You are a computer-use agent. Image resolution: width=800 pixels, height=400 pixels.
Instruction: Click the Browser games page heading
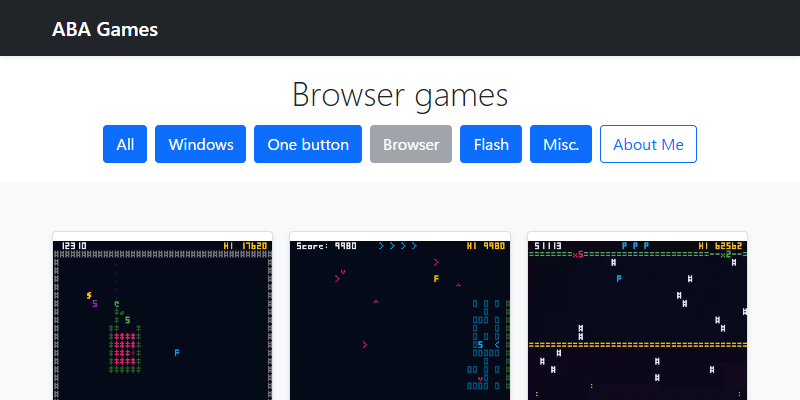[400, 95]
